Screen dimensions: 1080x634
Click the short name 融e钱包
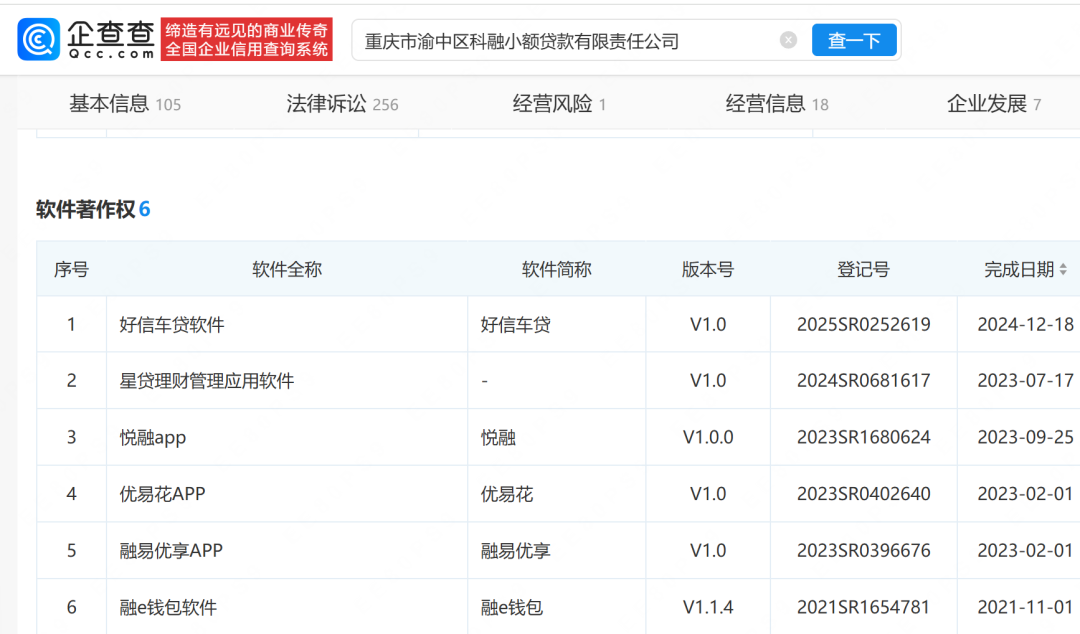(512, 607)
